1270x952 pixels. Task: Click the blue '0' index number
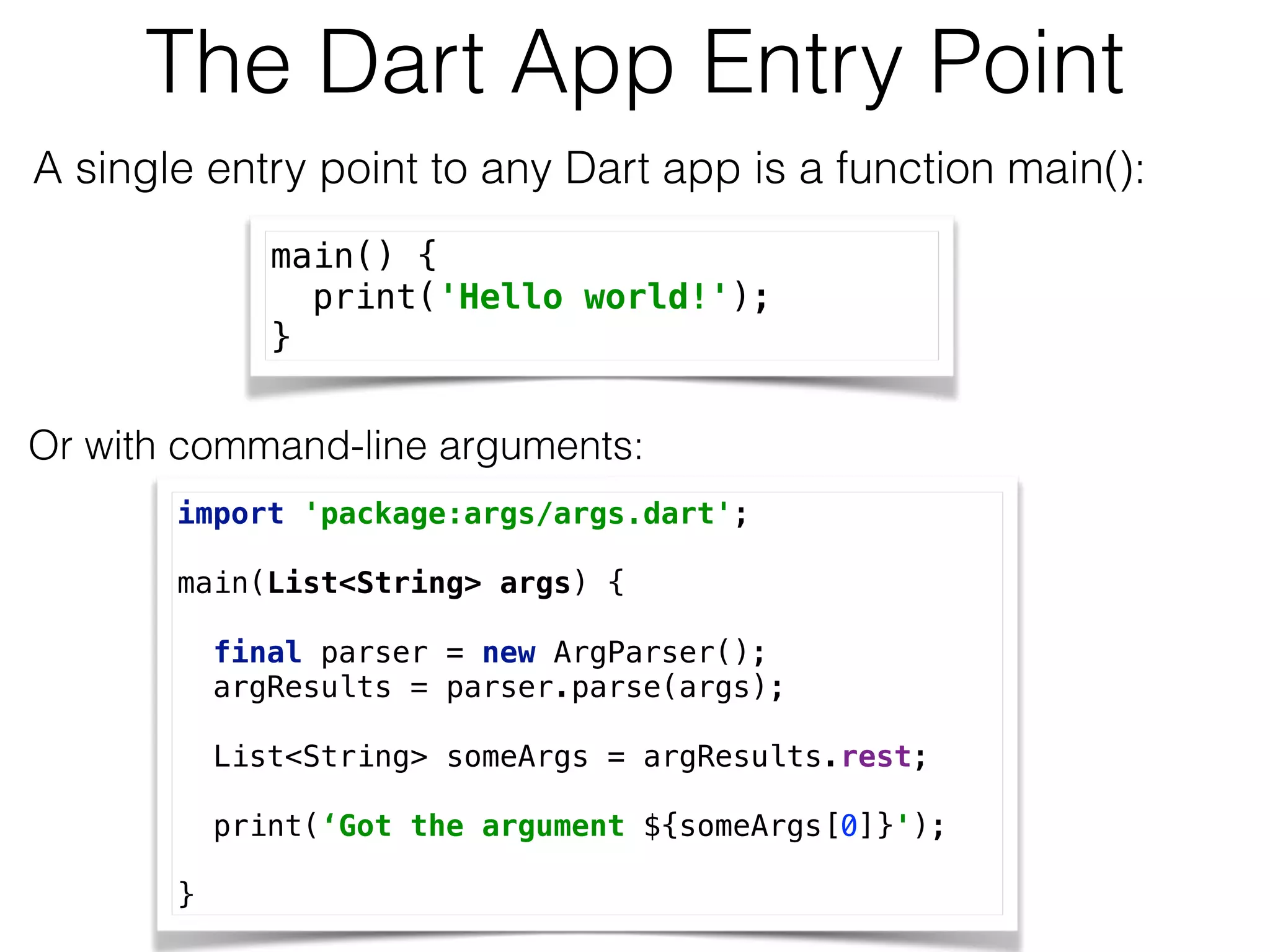coord(848,826)
